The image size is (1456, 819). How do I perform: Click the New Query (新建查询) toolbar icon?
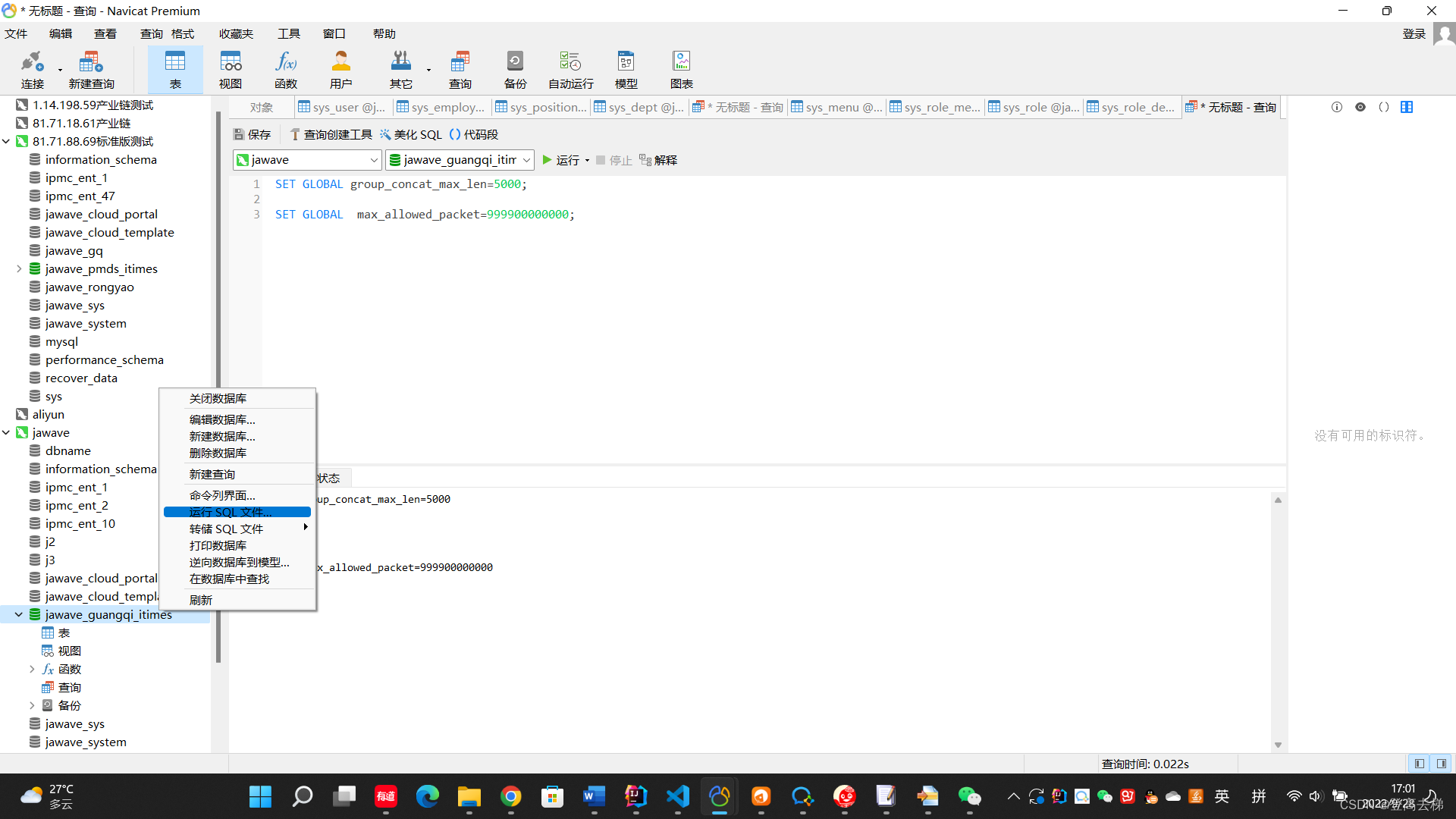coord(91,69)
